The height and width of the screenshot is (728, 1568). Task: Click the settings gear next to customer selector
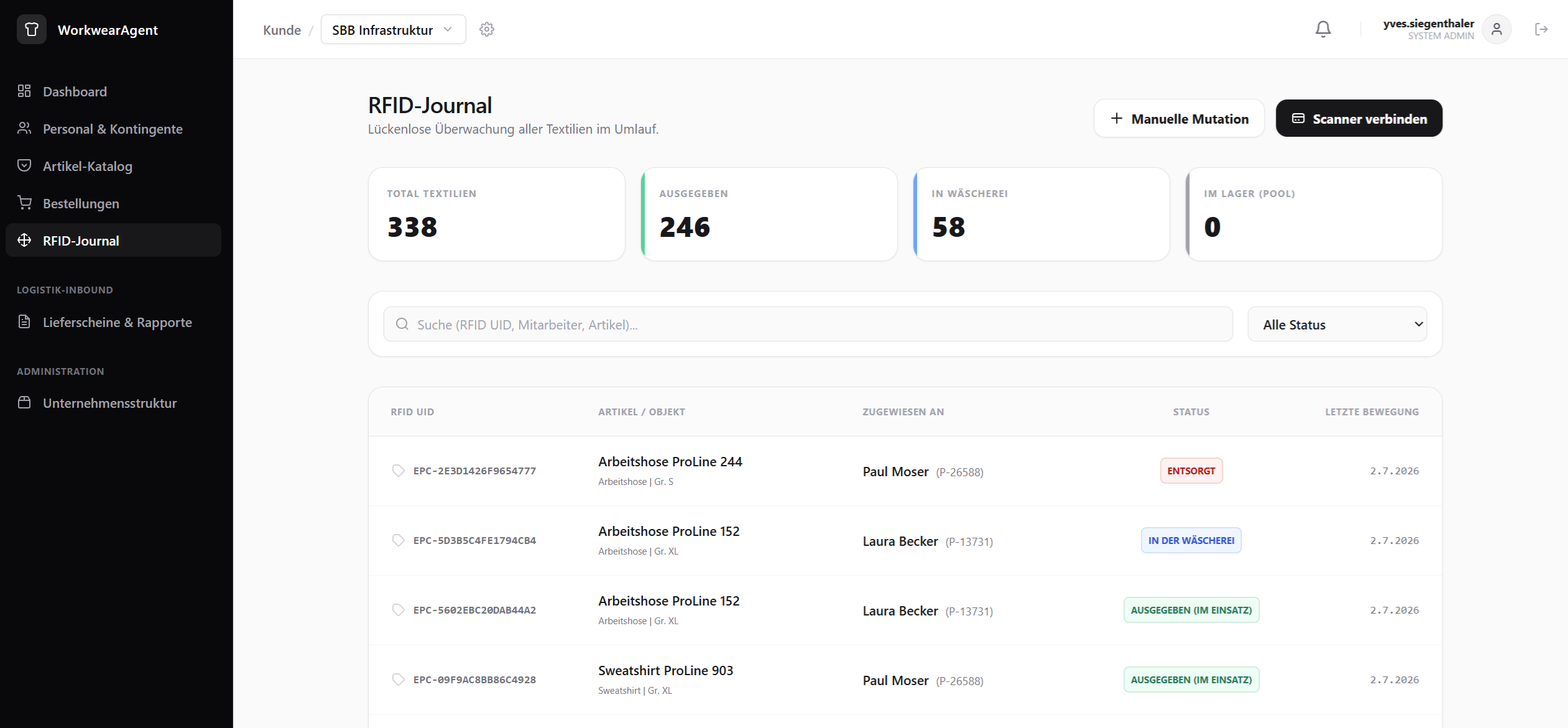[487, 29]
